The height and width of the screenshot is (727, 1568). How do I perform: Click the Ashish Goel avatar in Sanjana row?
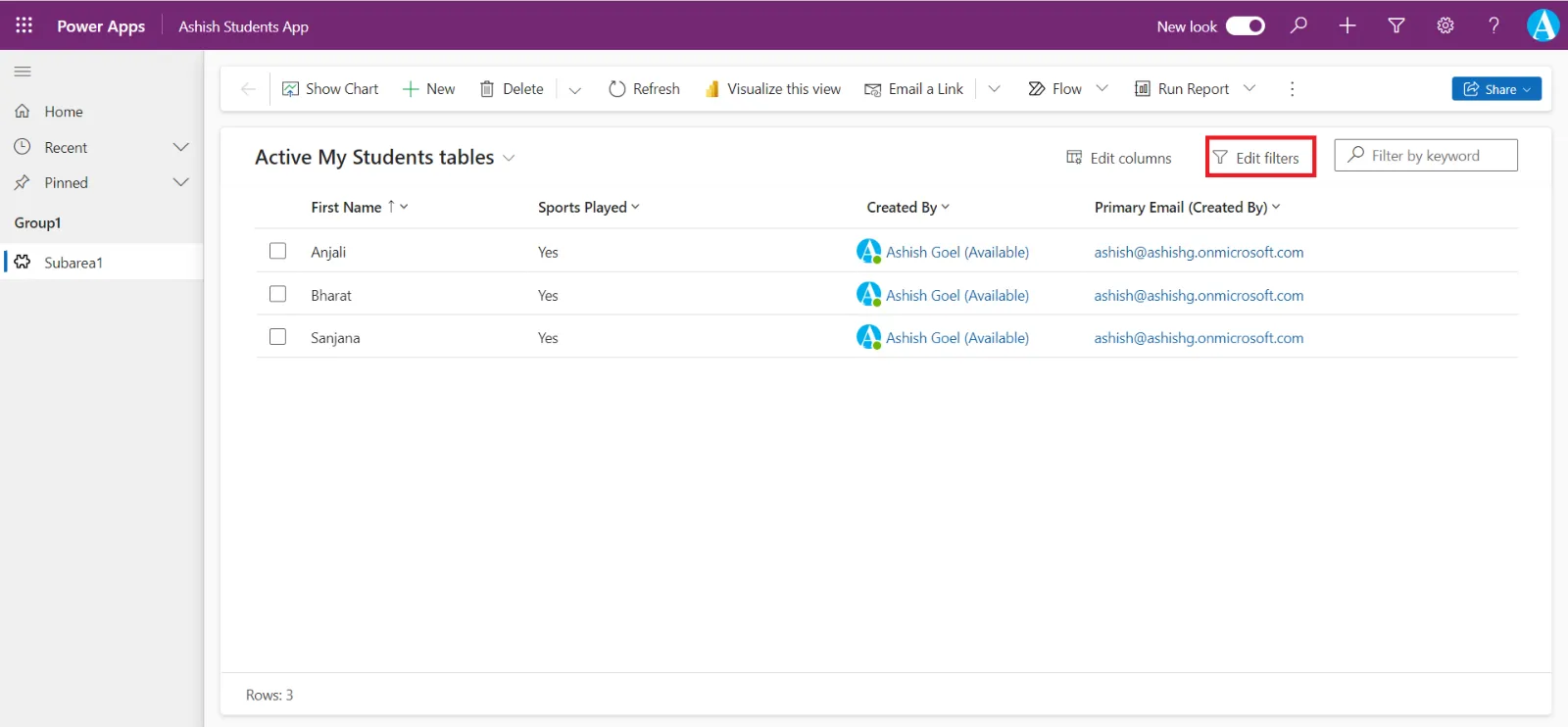[x=868, y=337]
